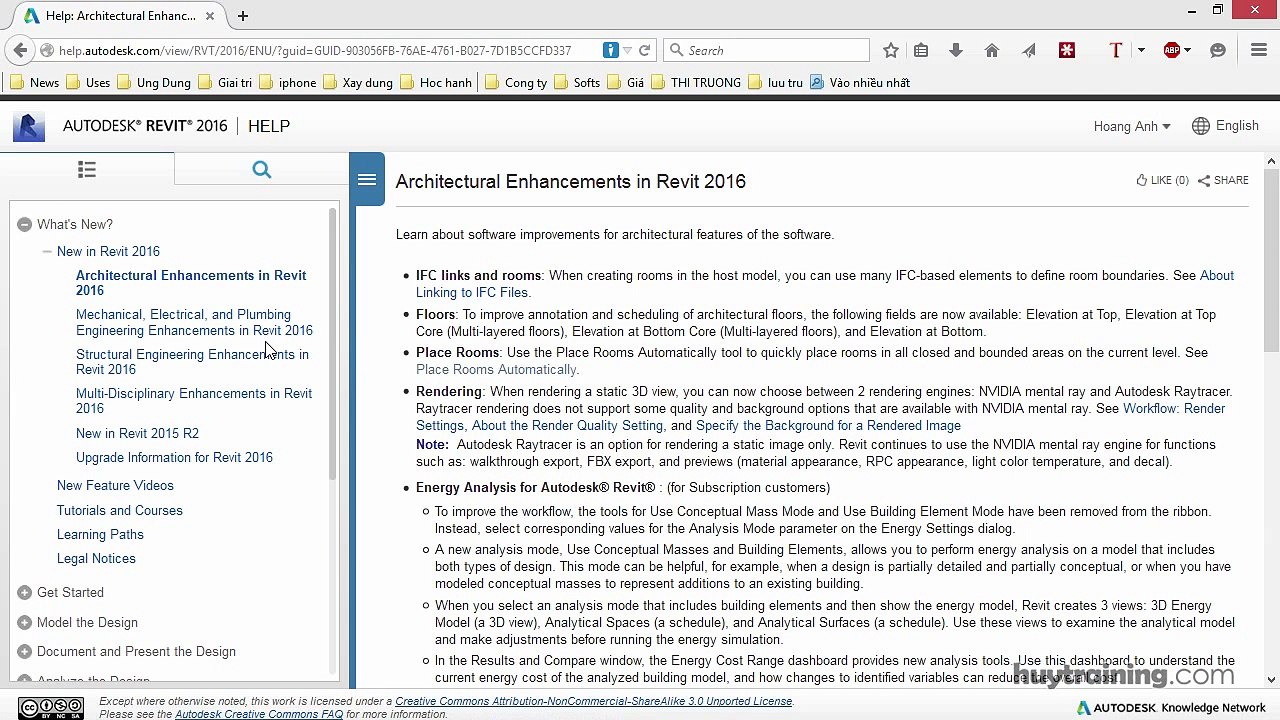Click the Autodesk Revit logo icon

click(29, 127)
